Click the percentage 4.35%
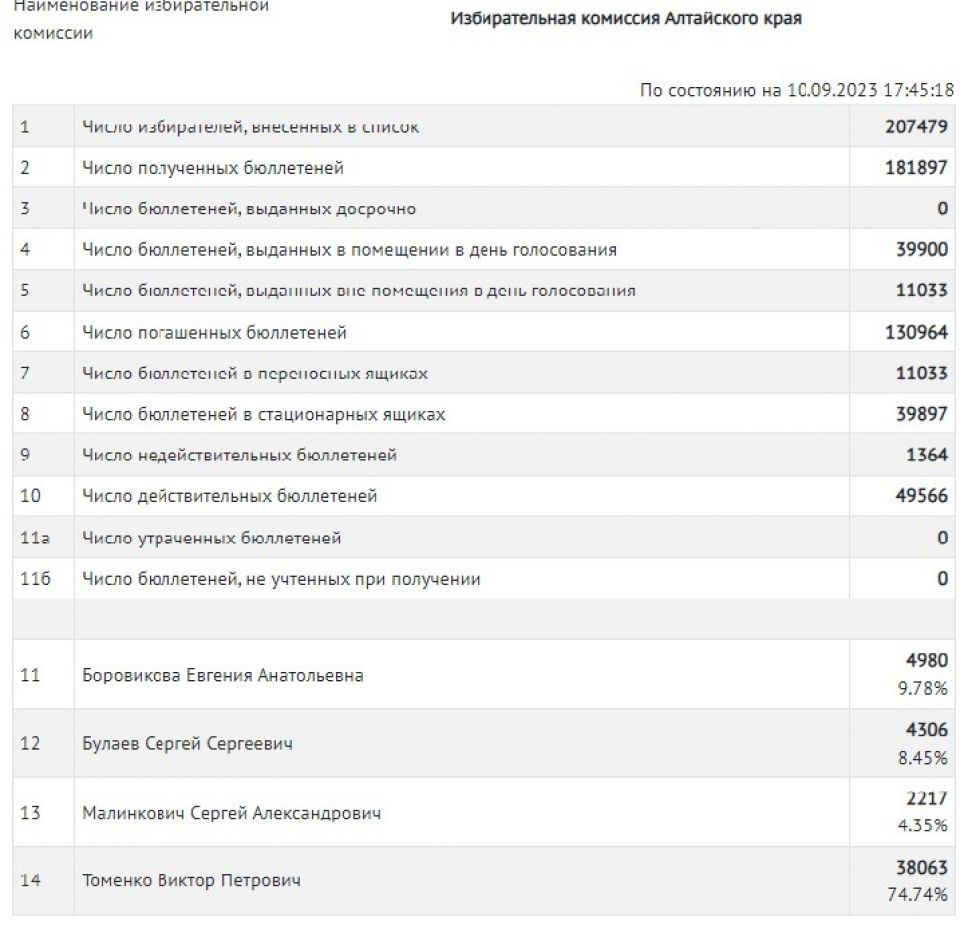The width and height of the screenshot is (960, 933). coord(923,826)
